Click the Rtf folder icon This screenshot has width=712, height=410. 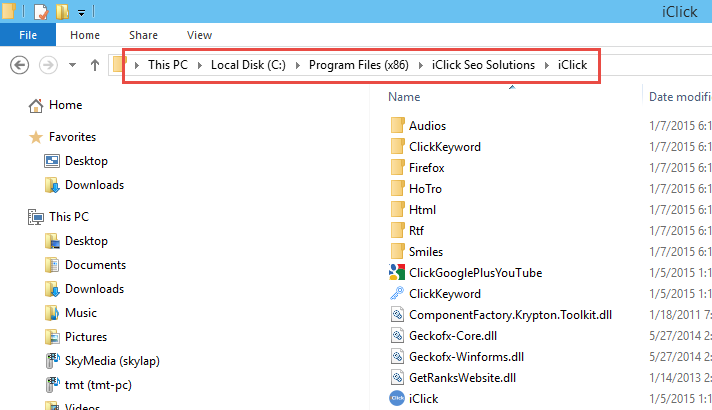pos(397,230)
